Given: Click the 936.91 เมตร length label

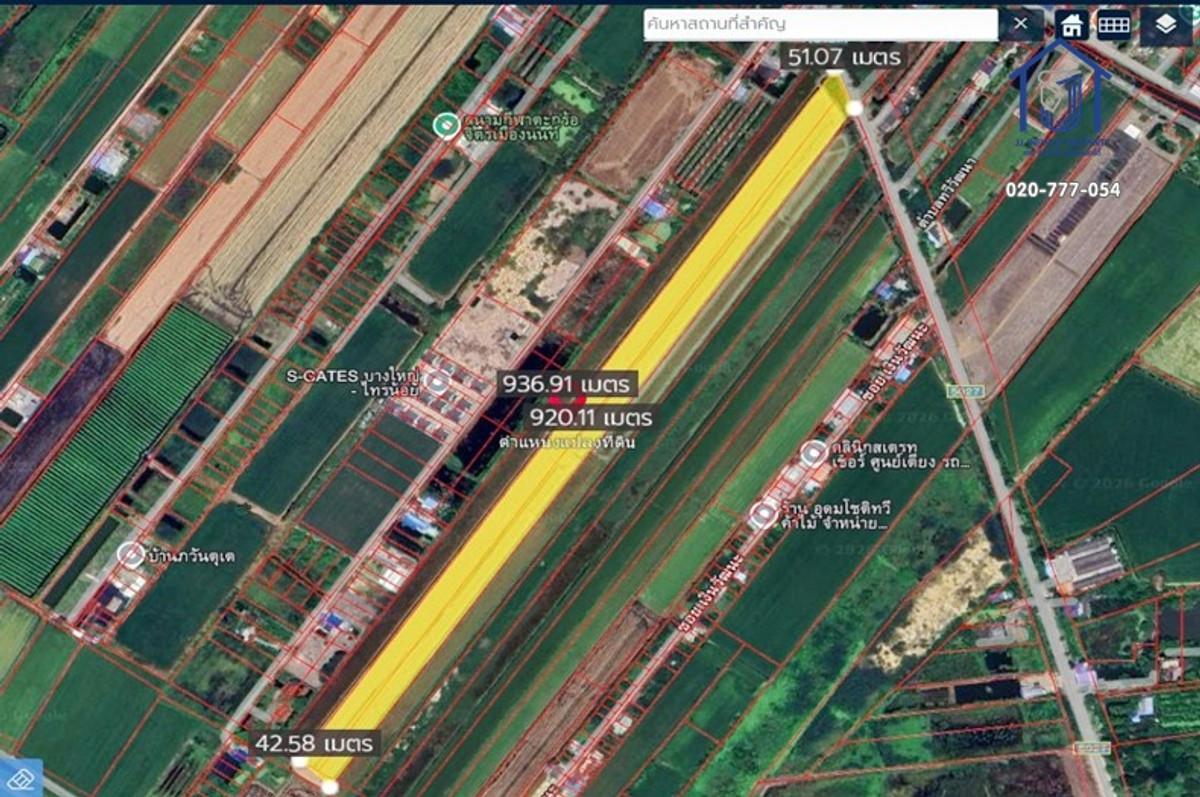Looking at the screenshot, I should 567,384.
